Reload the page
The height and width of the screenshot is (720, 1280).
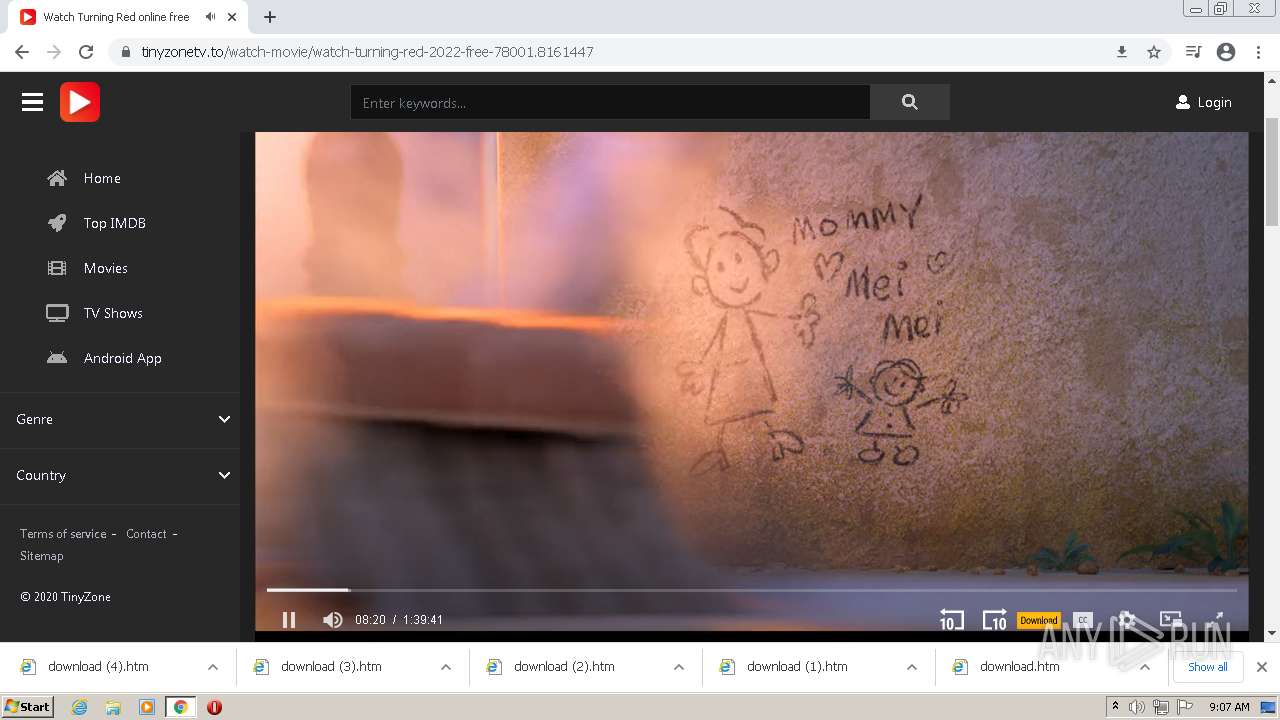[86, 52]
